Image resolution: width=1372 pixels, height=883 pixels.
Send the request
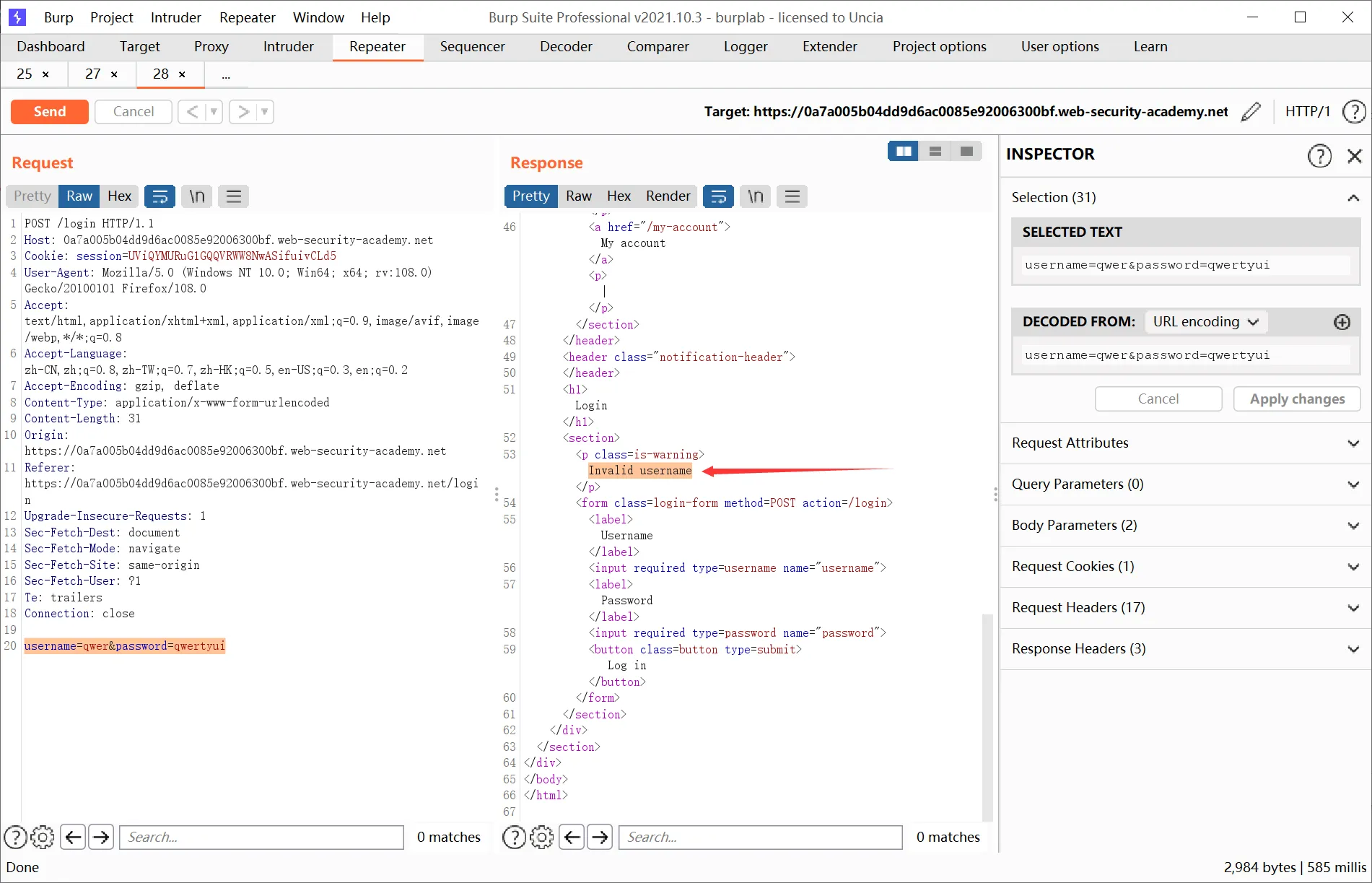coord(50,112)
